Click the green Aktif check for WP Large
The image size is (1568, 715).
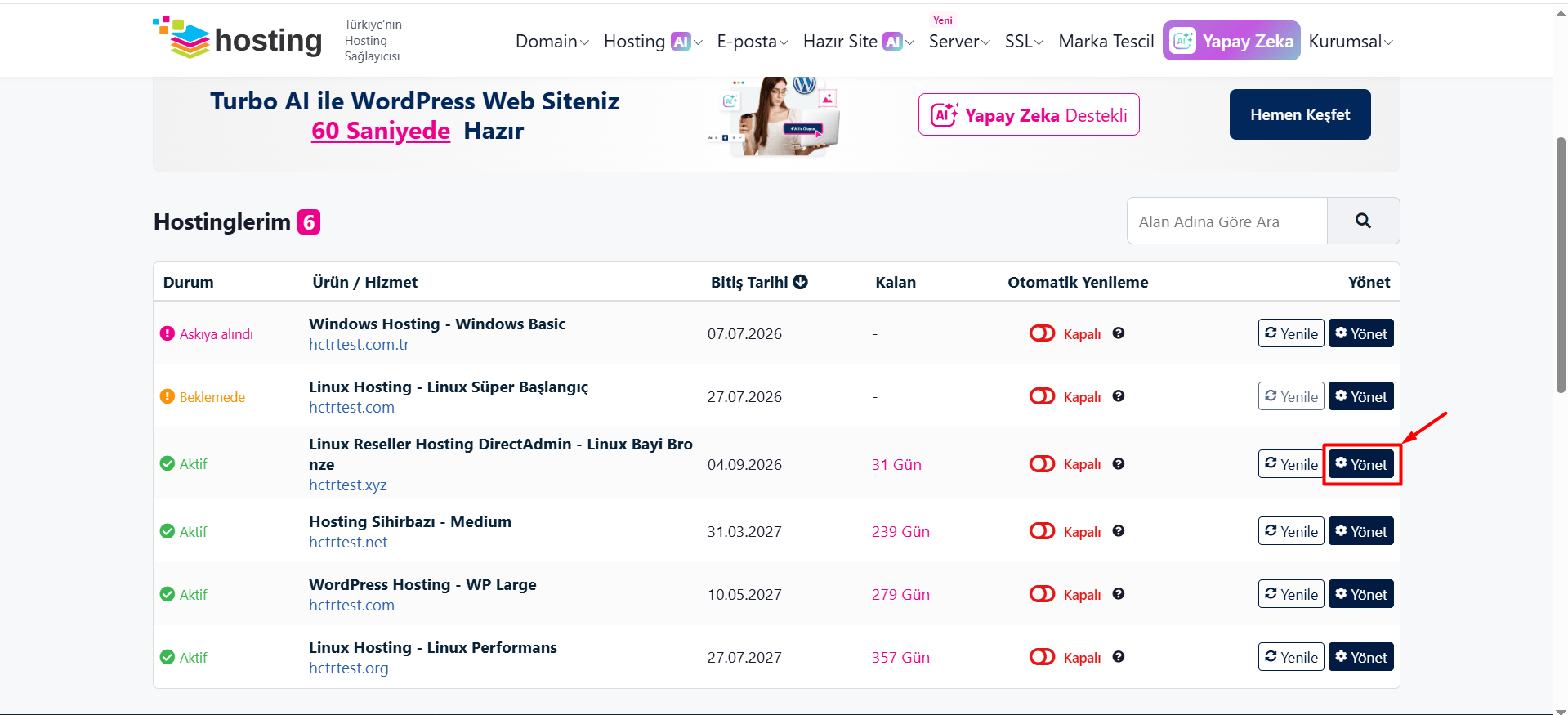coord(168,594)
